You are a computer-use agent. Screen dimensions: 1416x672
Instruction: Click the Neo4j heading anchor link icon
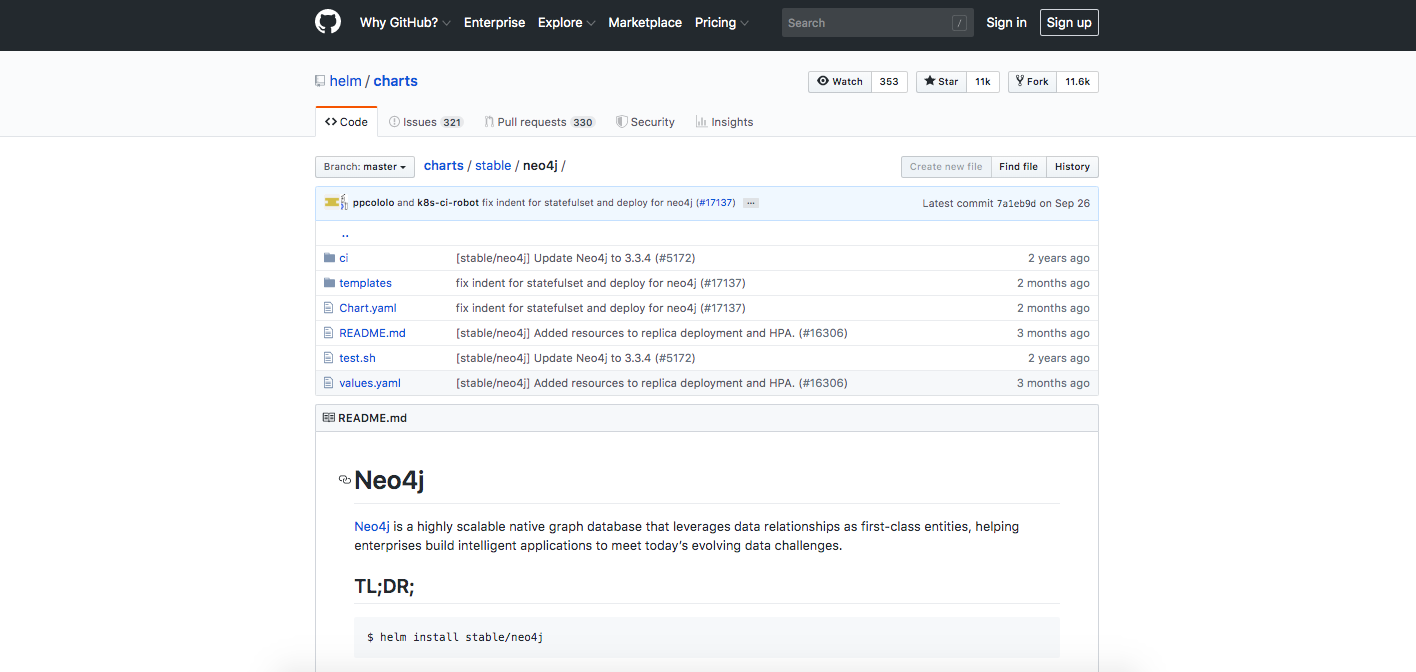click(x=345, y=480)
